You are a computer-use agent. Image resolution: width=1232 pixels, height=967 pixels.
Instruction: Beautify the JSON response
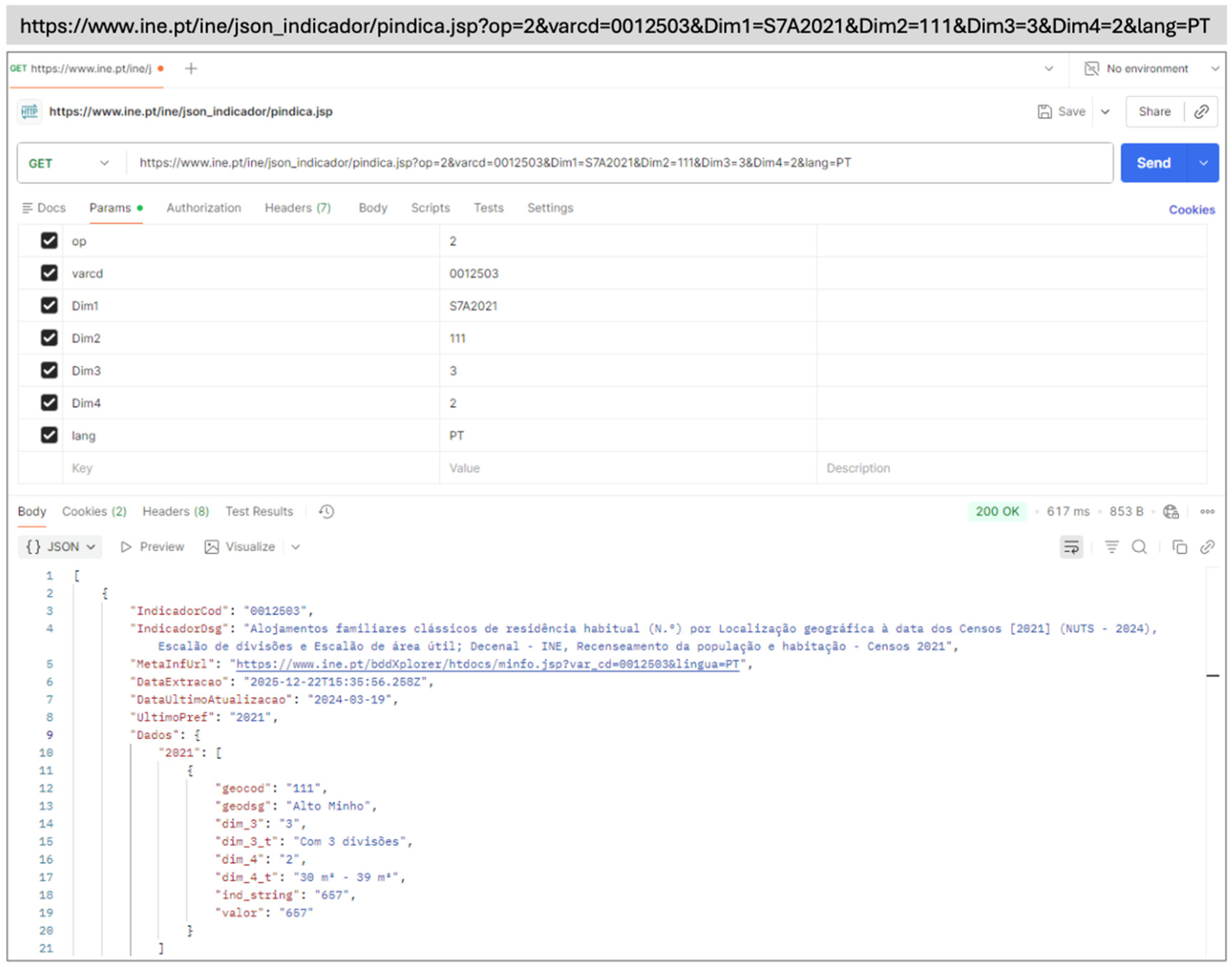(x=1111, y=547)
